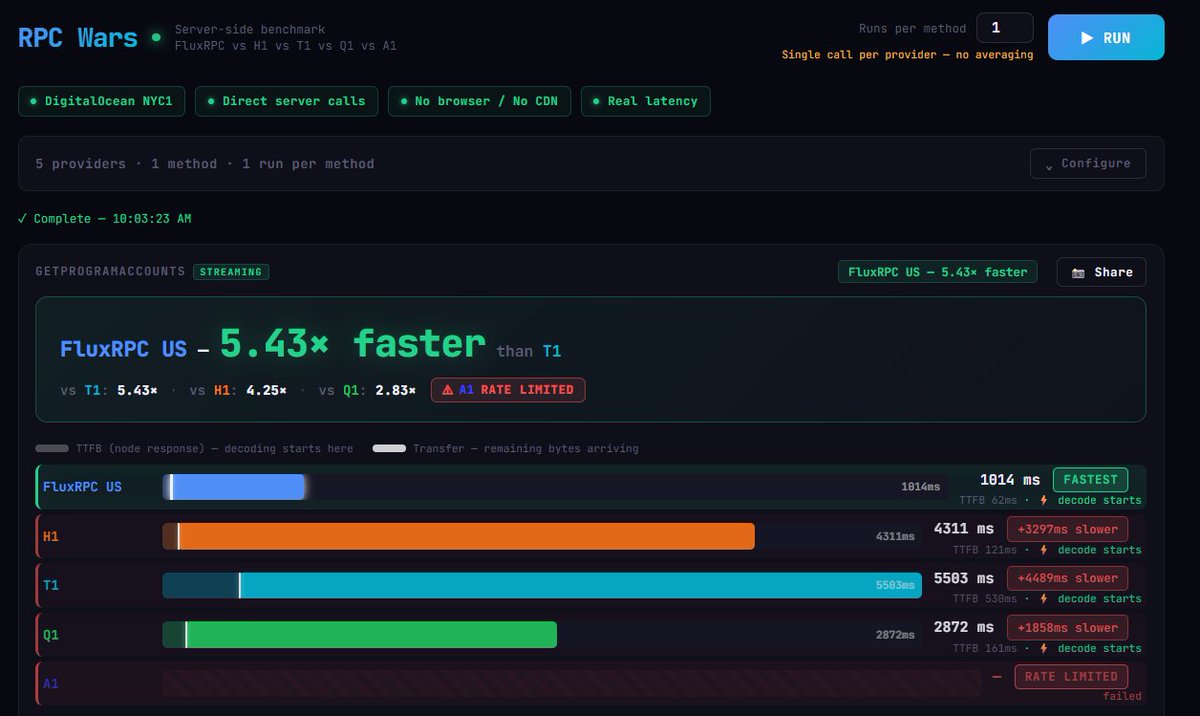Open the Configure dropdown
This screenshot has height=716, width=1200.
pos(1088,163)
